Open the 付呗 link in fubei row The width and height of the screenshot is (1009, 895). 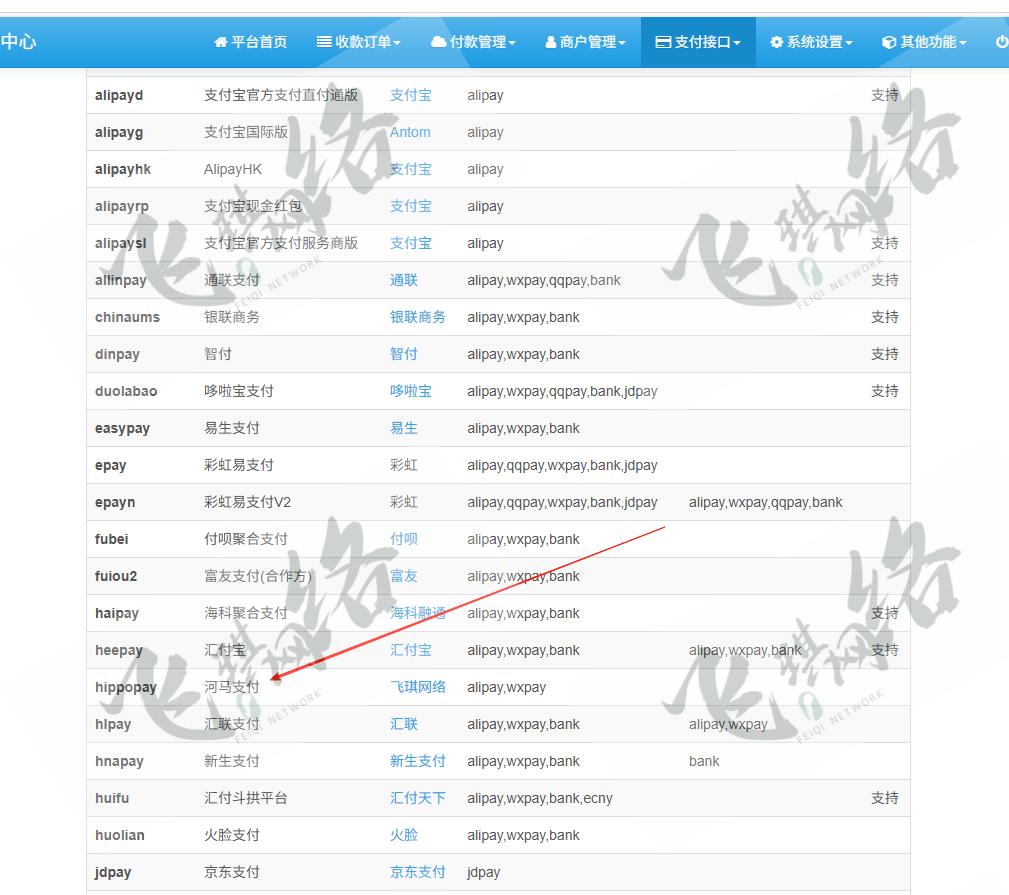[403, 539]
